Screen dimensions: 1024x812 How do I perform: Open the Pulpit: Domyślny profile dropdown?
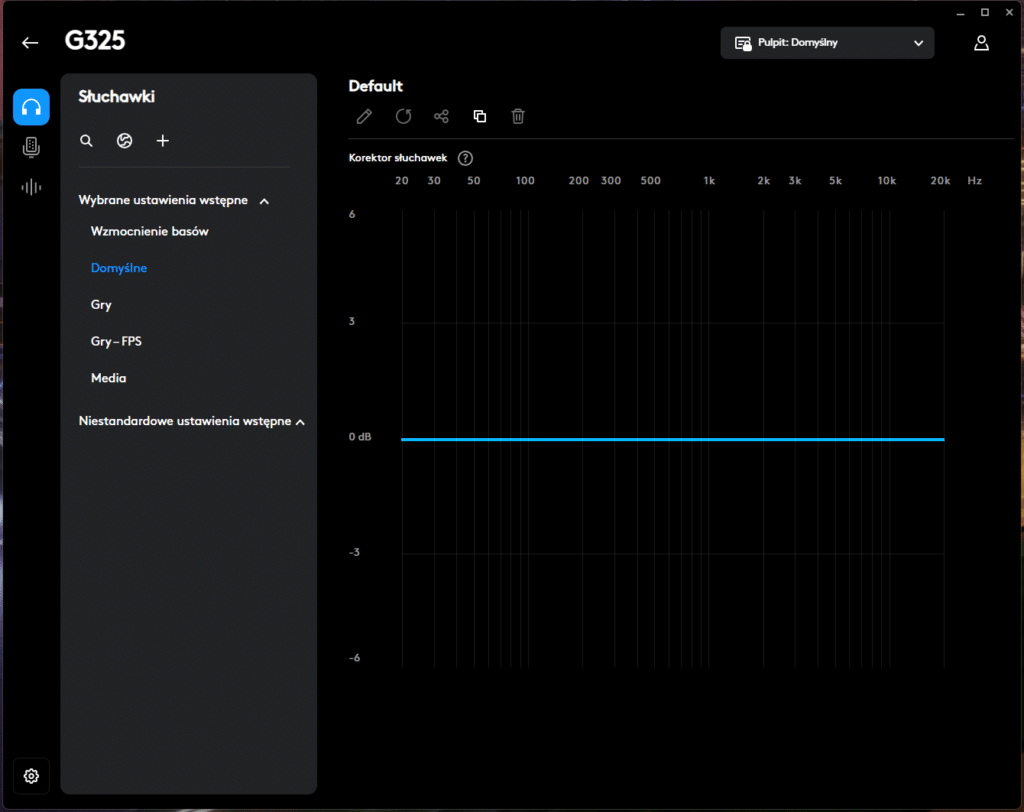point(827,43)
